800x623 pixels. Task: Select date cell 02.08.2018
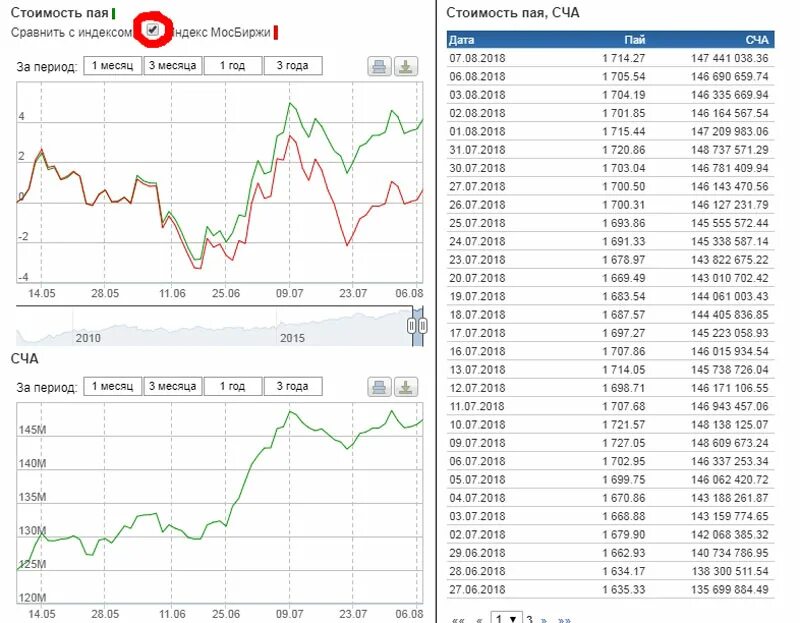(x=477, y=113)
